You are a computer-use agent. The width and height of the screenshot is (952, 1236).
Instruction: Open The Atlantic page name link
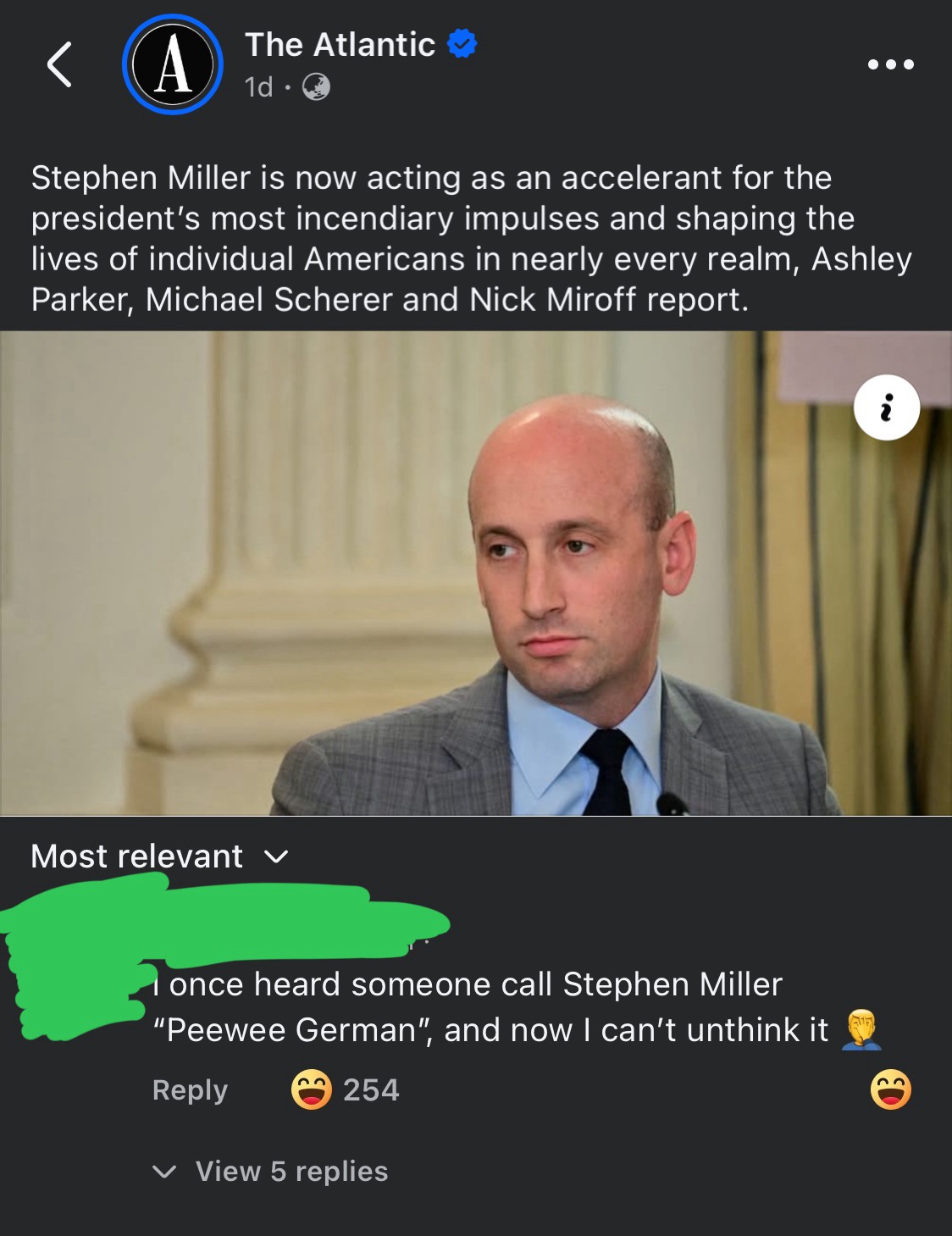click(340, 44)
